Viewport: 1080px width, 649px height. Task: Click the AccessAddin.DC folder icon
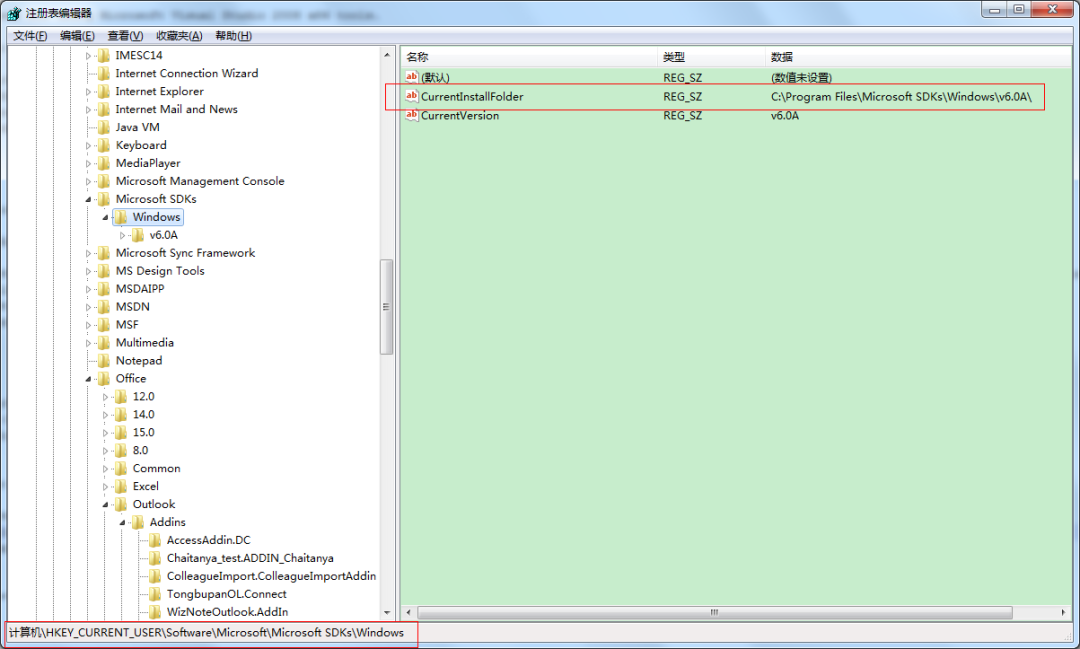[155, 540]
